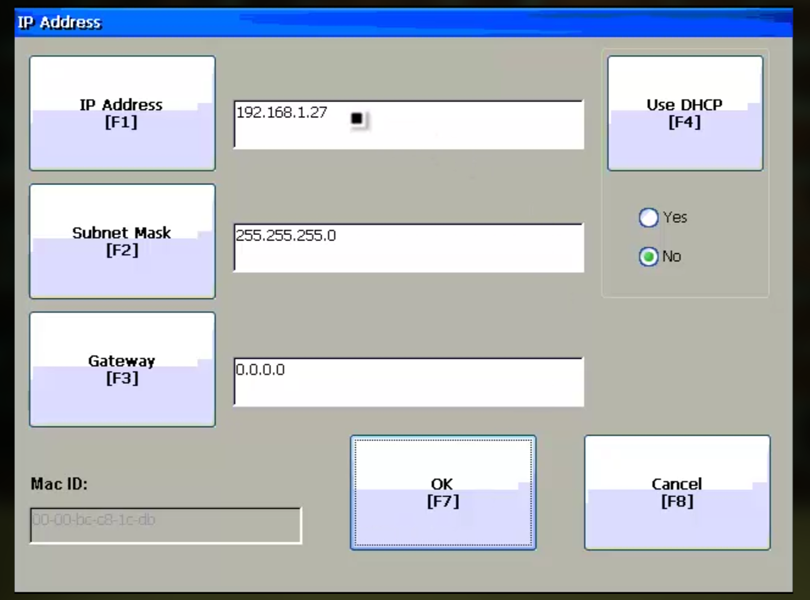The height and width of the screenshot is (600, 810).
Task: Click the IP Address dialog title text
Action: [59, 23]
